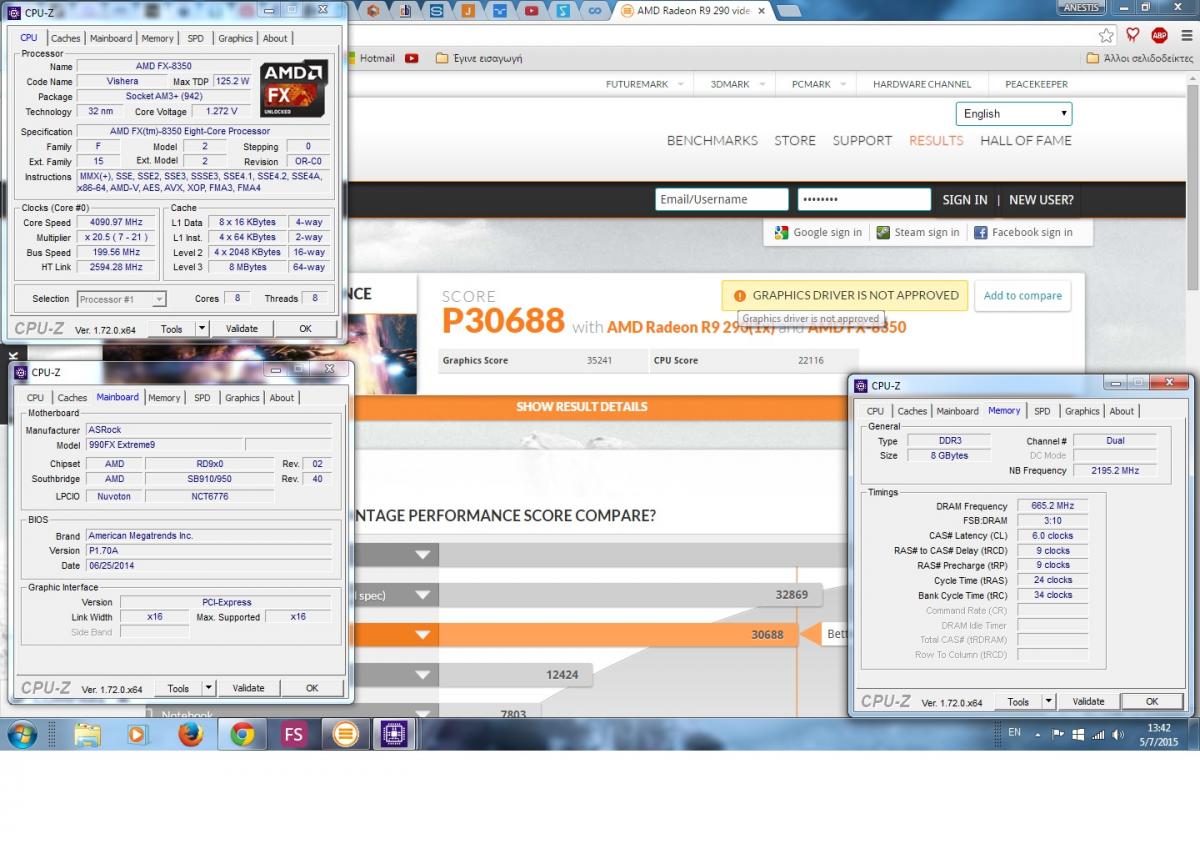Switch to Chrome in the taskbar
Image resolution: width=1200 pixels, height=854 pixels.
point(242,735)
